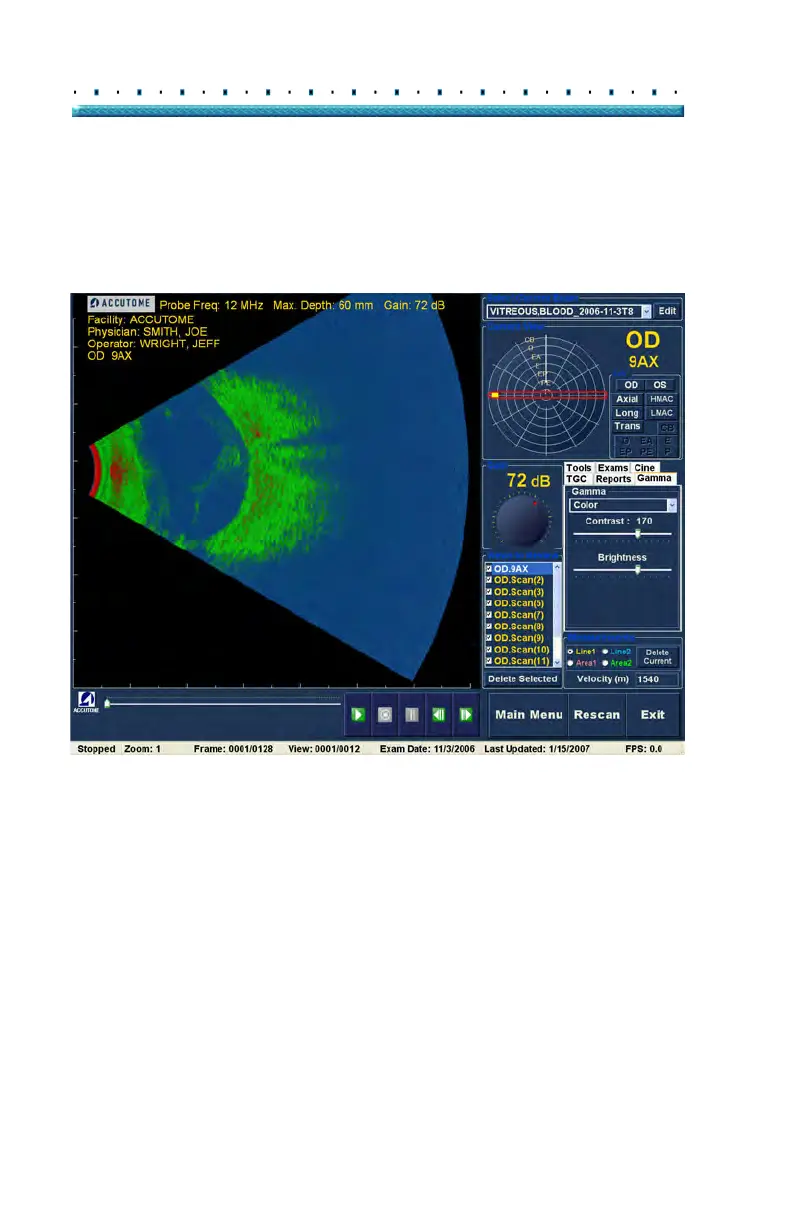Select the Line1 measurement radio button
Image resolution: width=792 pixels, height=1224 pixels.
click(571, 651)
